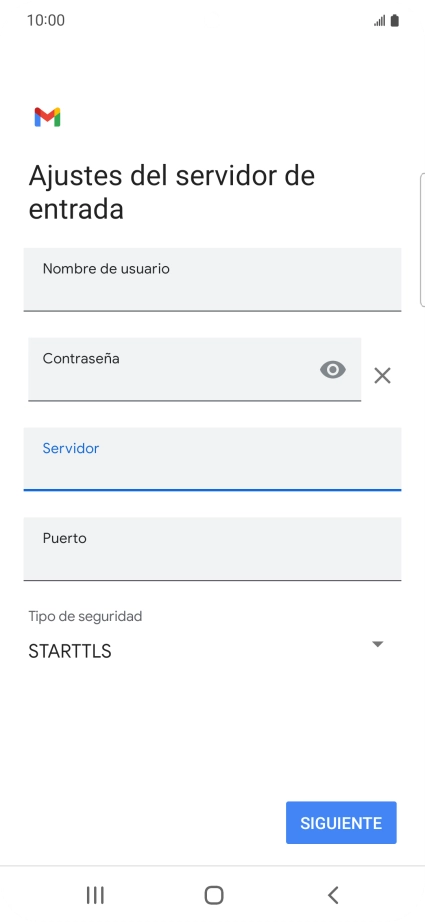The image size is (425, 922).
Task: Open the recent apps navigation icon
Action: (x=95, y=895)
